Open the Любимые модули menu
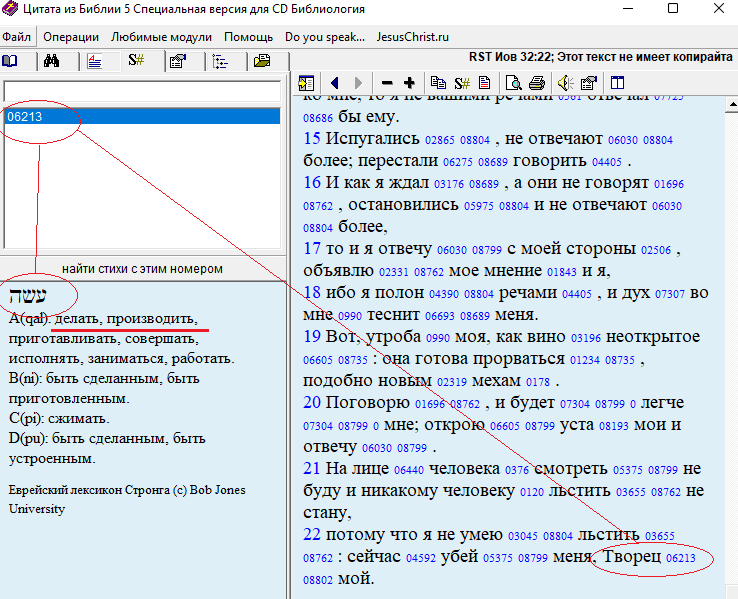Image resolution: width=738 pixels, height=599 pixels. 161,37
